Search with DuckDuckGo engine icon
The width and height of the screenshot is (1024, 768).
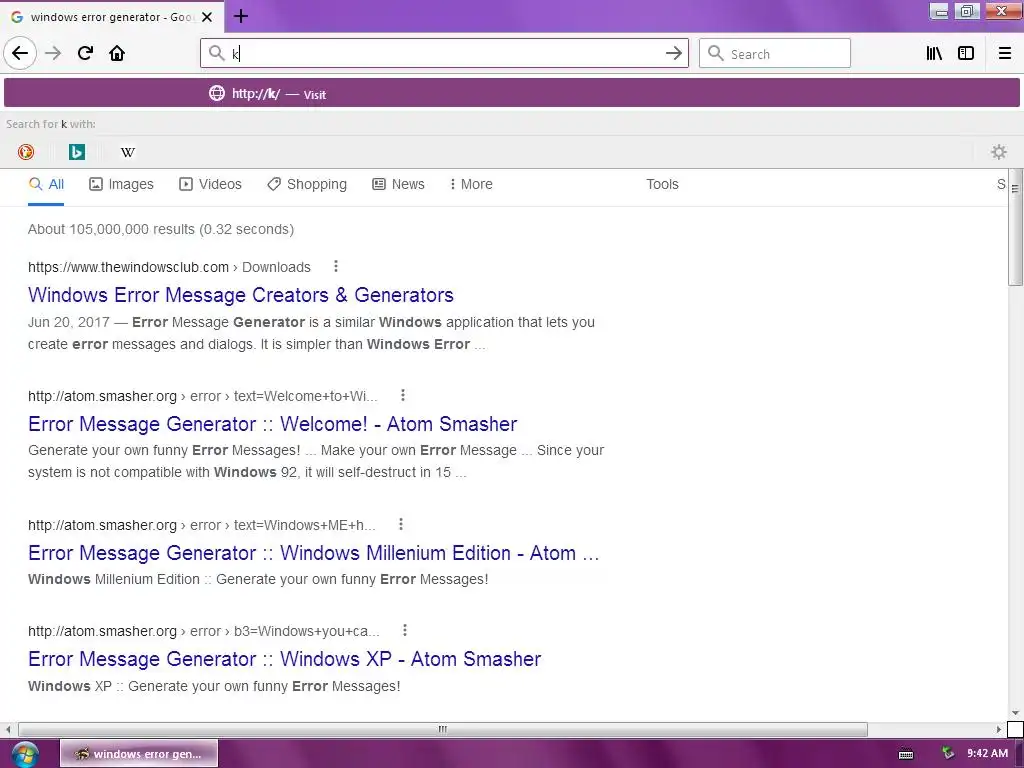tap(25, 152)
